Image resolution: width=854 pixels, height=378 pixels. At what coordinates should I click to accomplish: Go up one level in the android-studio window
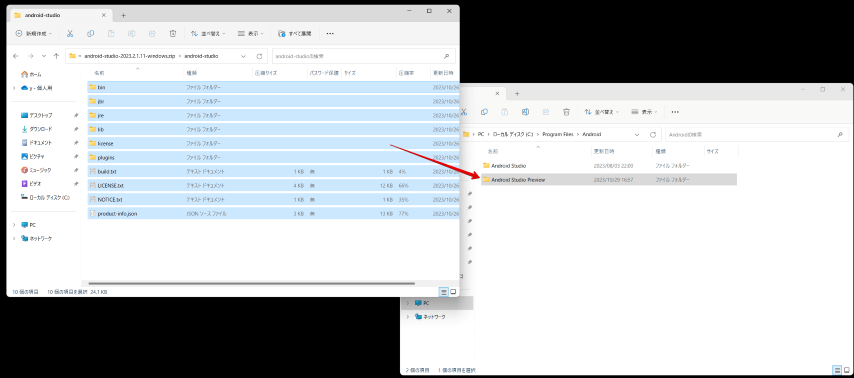(56, 56)
